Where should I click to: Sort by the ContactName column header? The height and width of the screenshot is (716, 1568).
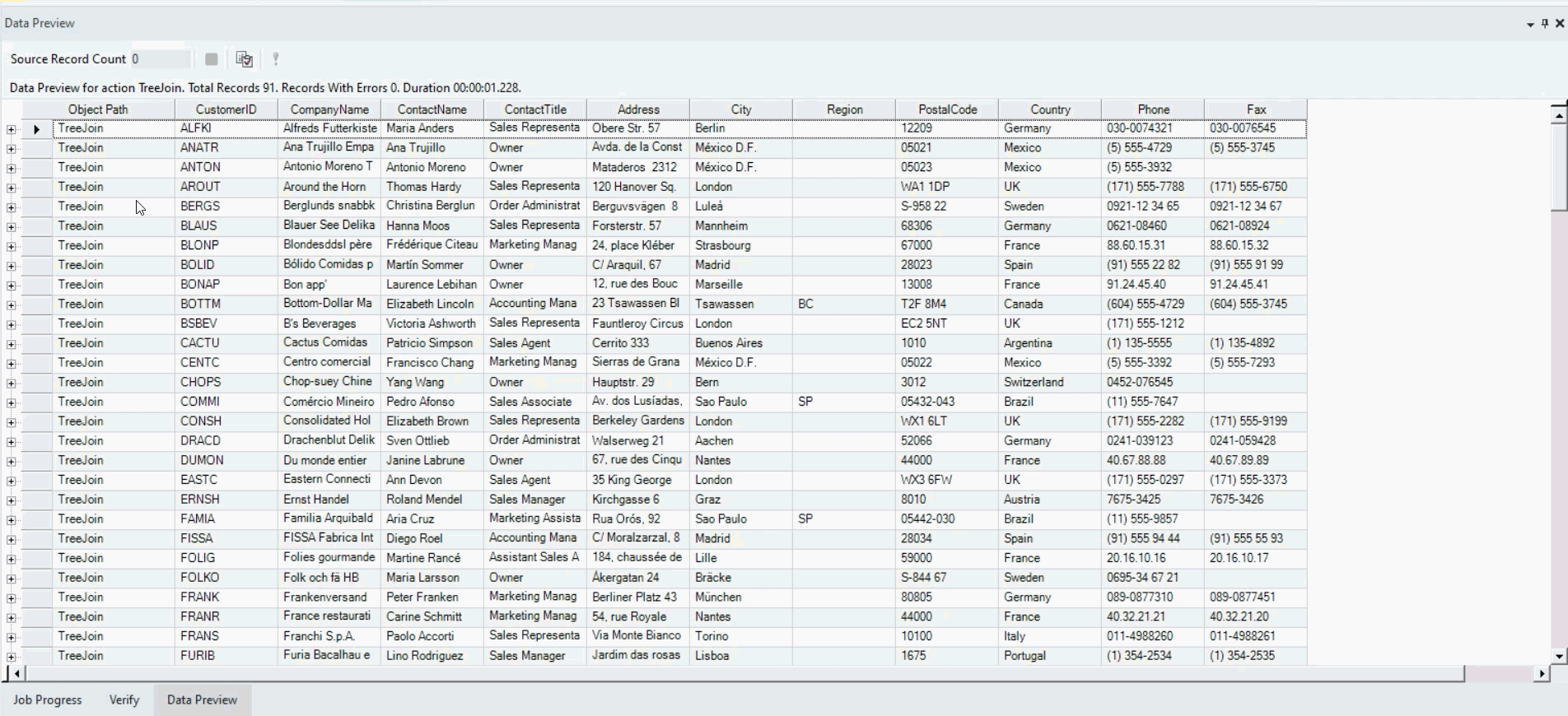pyautogui.click(x=432, y=109)
